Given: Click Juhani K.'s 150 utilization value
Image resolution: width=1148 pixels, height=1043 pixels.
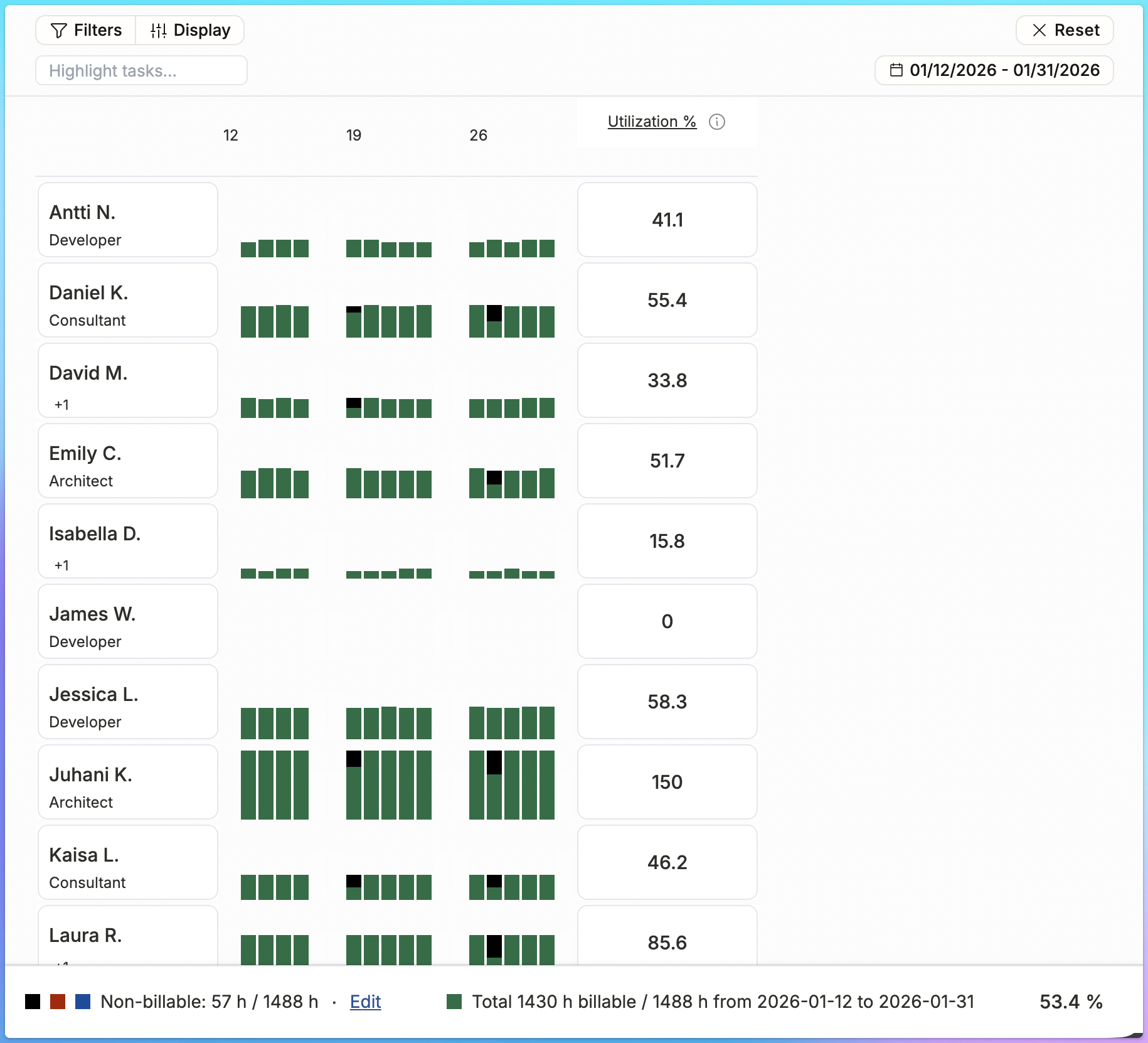Looking at the screenshot, I should (667, 782).
